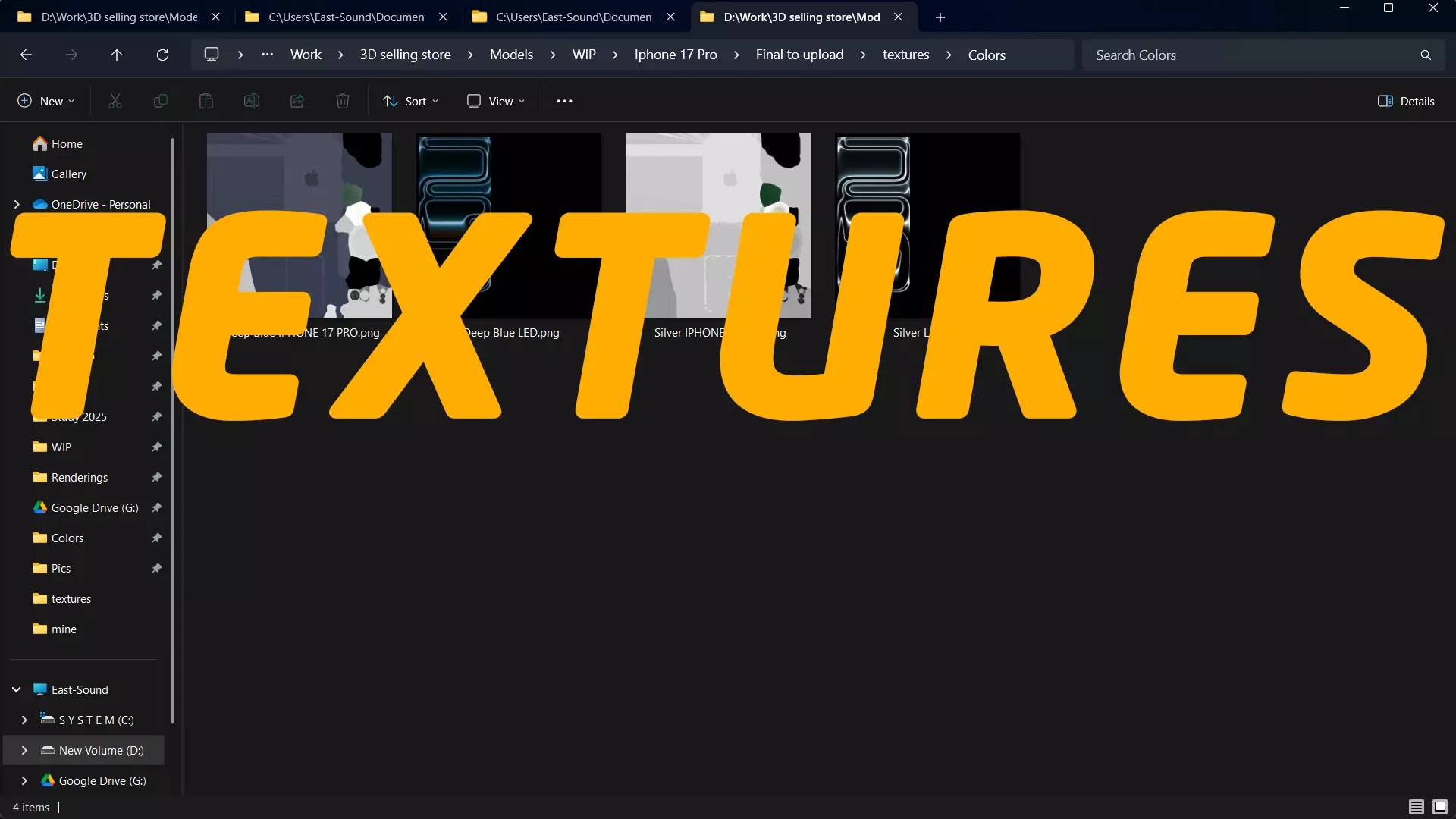Click the Cut scissors icon
This screenshot has width=1456, height=819.
click(115, 101)
